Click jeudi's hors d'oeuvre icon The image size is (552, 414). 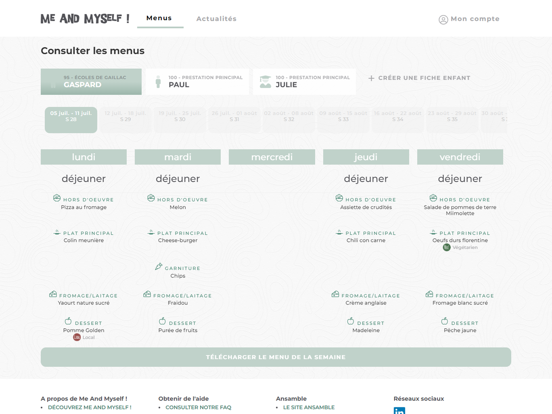339,198
